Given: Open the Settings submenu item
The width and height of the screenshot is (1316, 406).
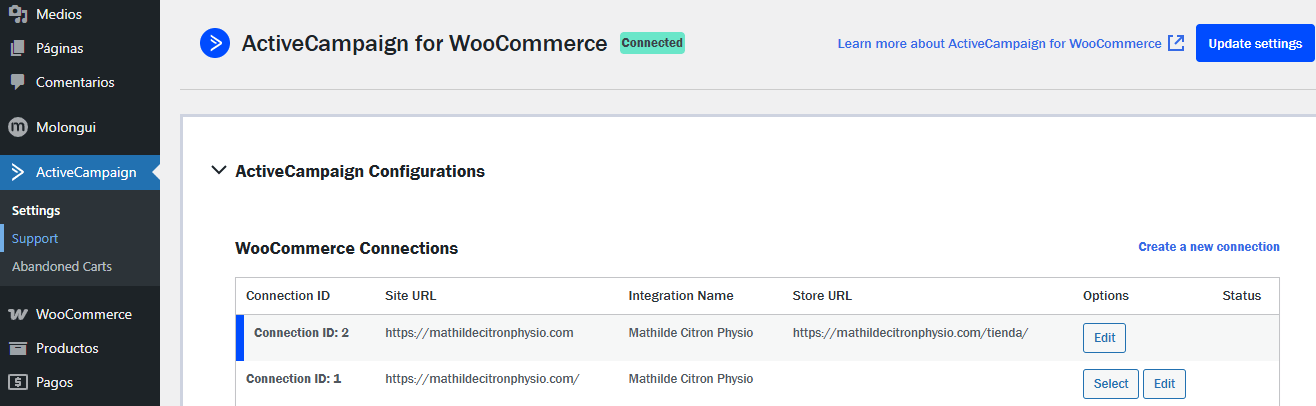Looking at the screenshot, I should tap(36, 210).
